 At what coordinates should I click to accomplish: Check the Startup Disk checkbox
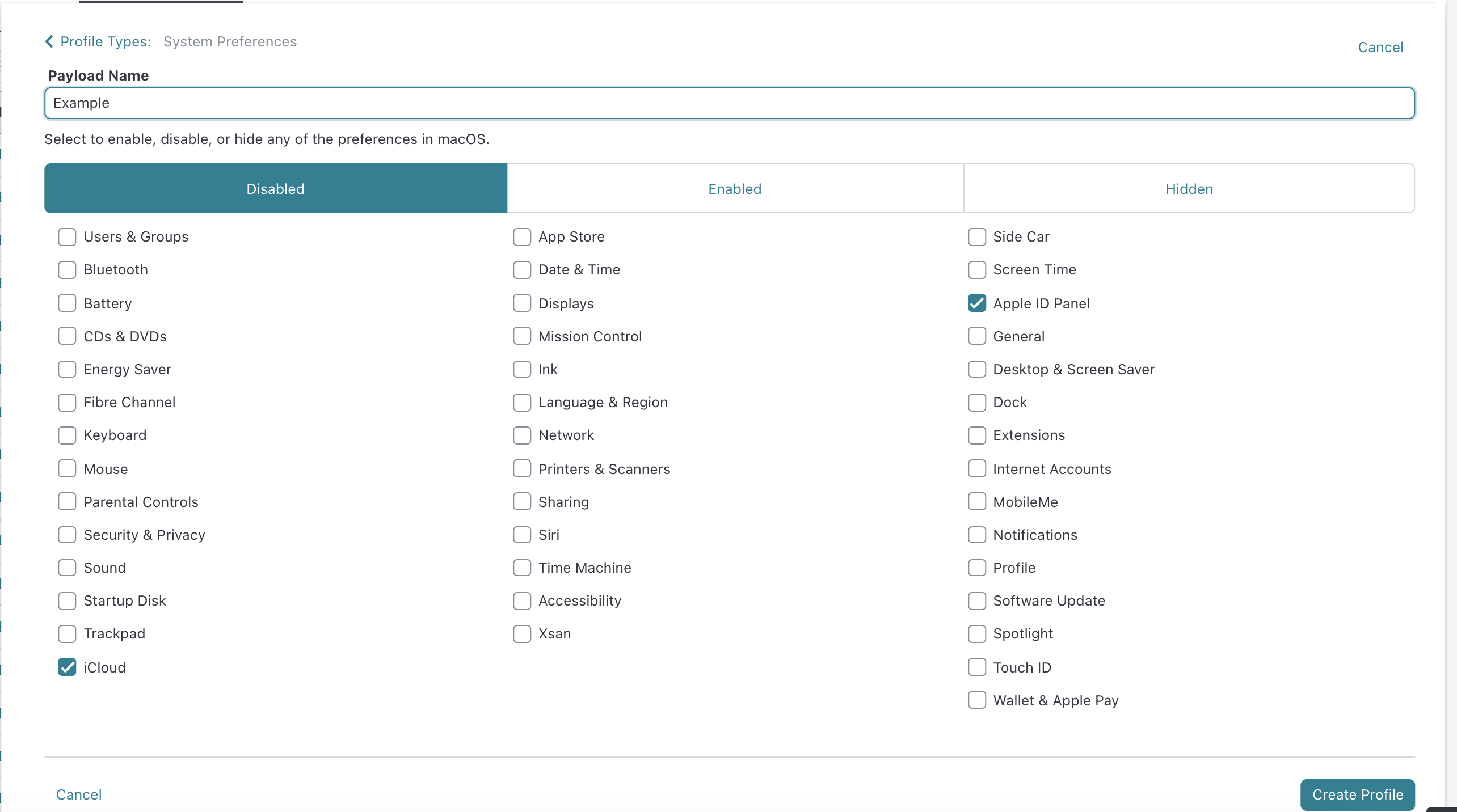tap(67, 601)
